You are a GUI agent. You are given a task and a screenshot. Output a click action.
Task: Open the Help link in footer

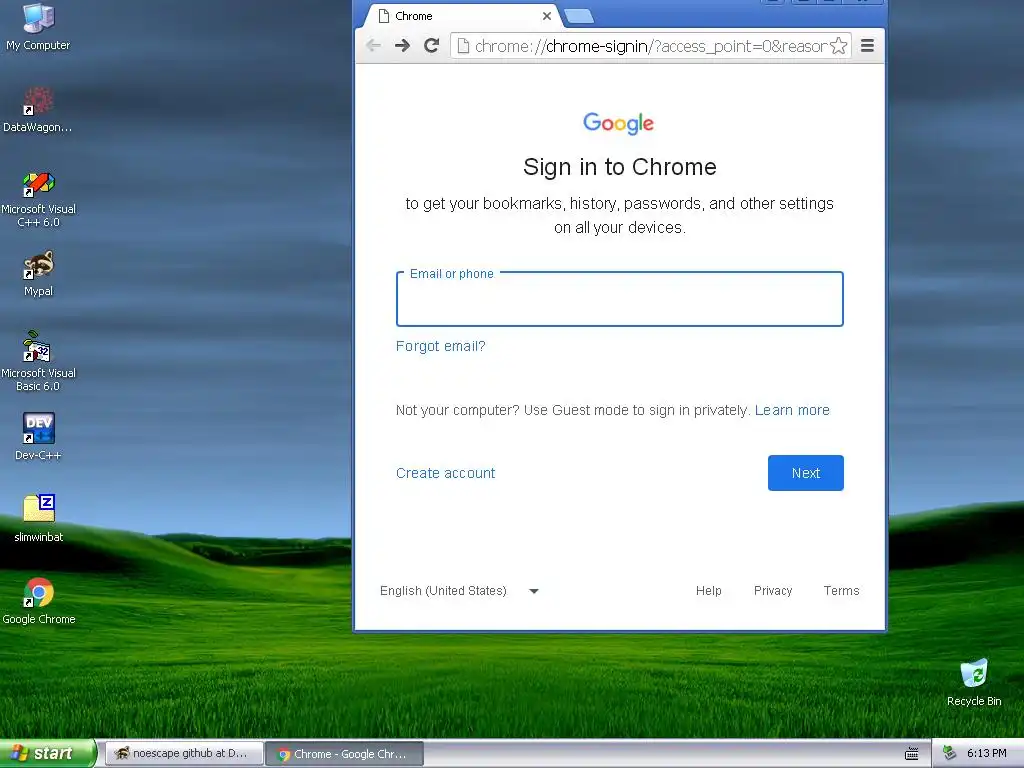pos(709,591)
